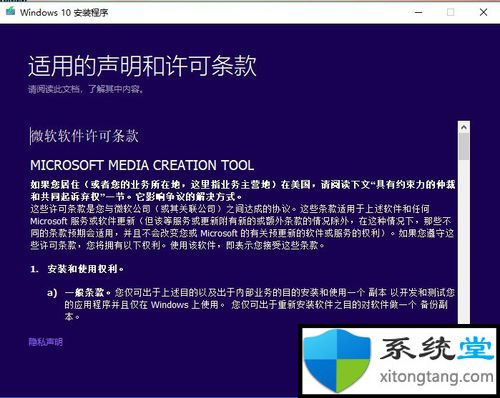
Task: Click the xitongtang.com watermark address
Action: click(x=436, y=377)
